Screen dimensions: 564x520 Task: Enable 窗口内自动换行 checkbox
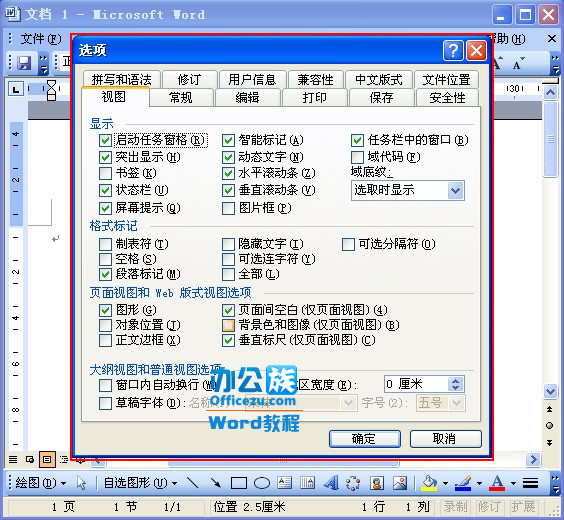105,386
